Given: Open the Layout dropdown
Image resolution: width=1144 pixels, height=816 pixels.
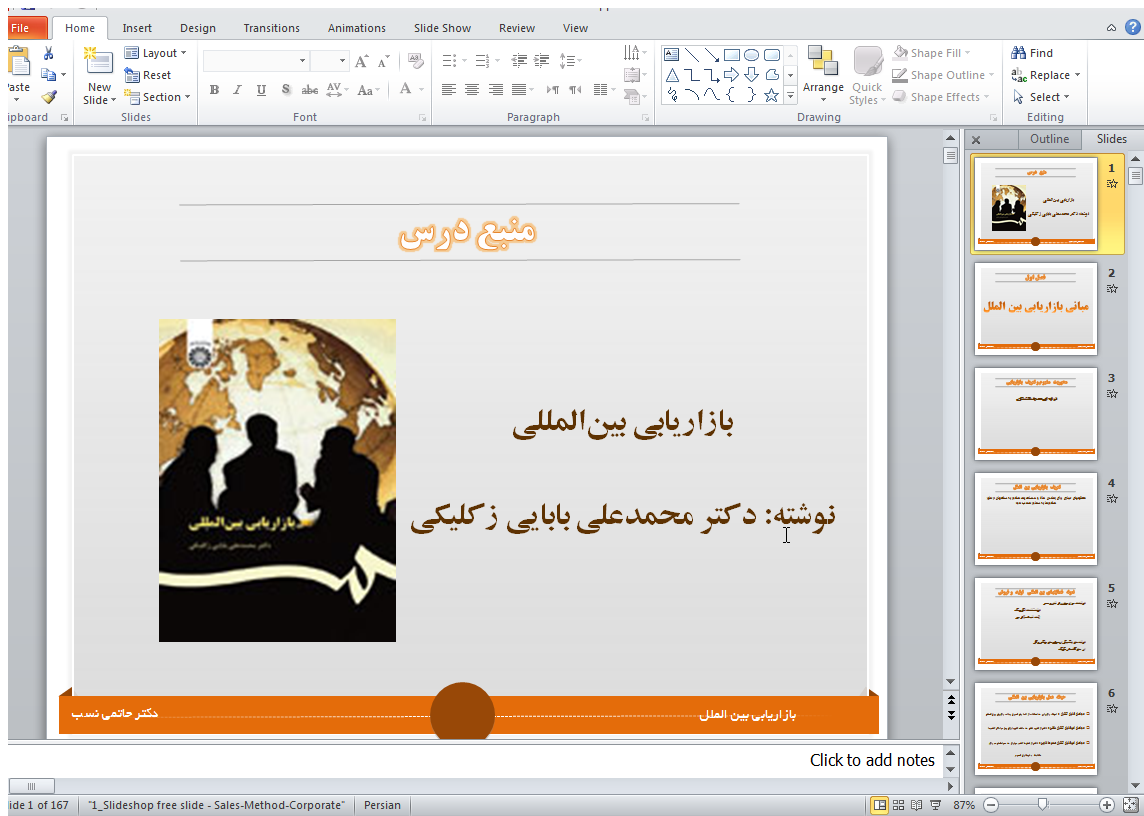Looking at the screenshot, I should [155, 53].
